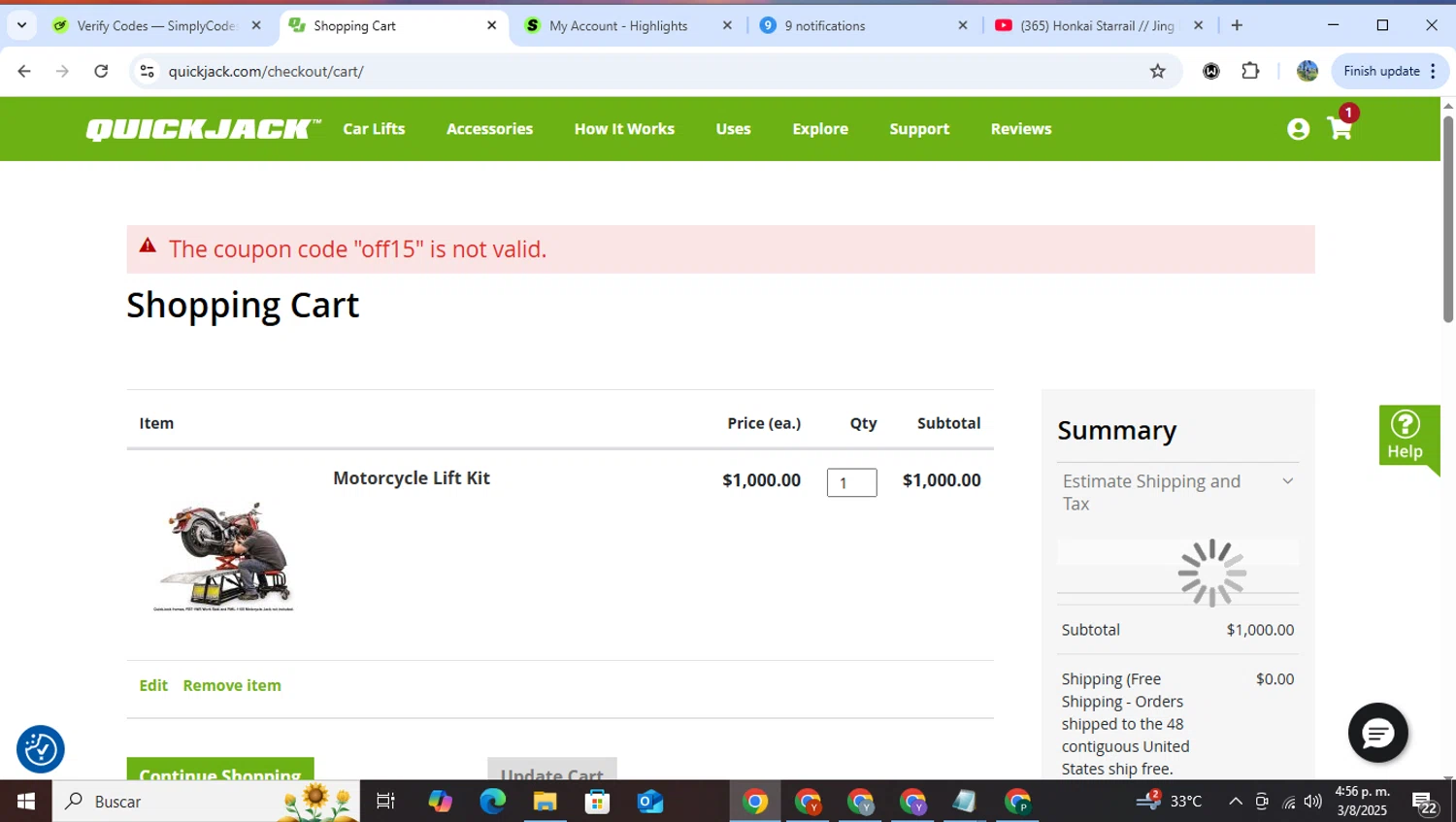Open the Windows Start menu
The width and height of the screenshot is (1456, 822).
click(x=26, y=801)
